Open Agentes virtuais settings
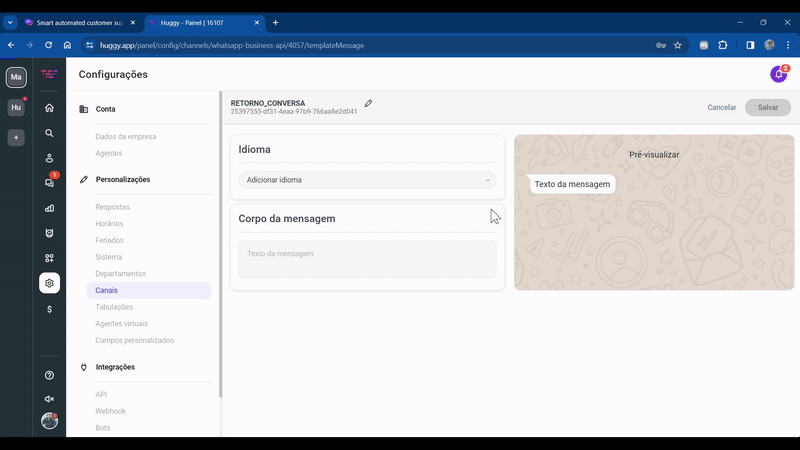Viewport: 800px width, 450px height. (x=121, y=323)
